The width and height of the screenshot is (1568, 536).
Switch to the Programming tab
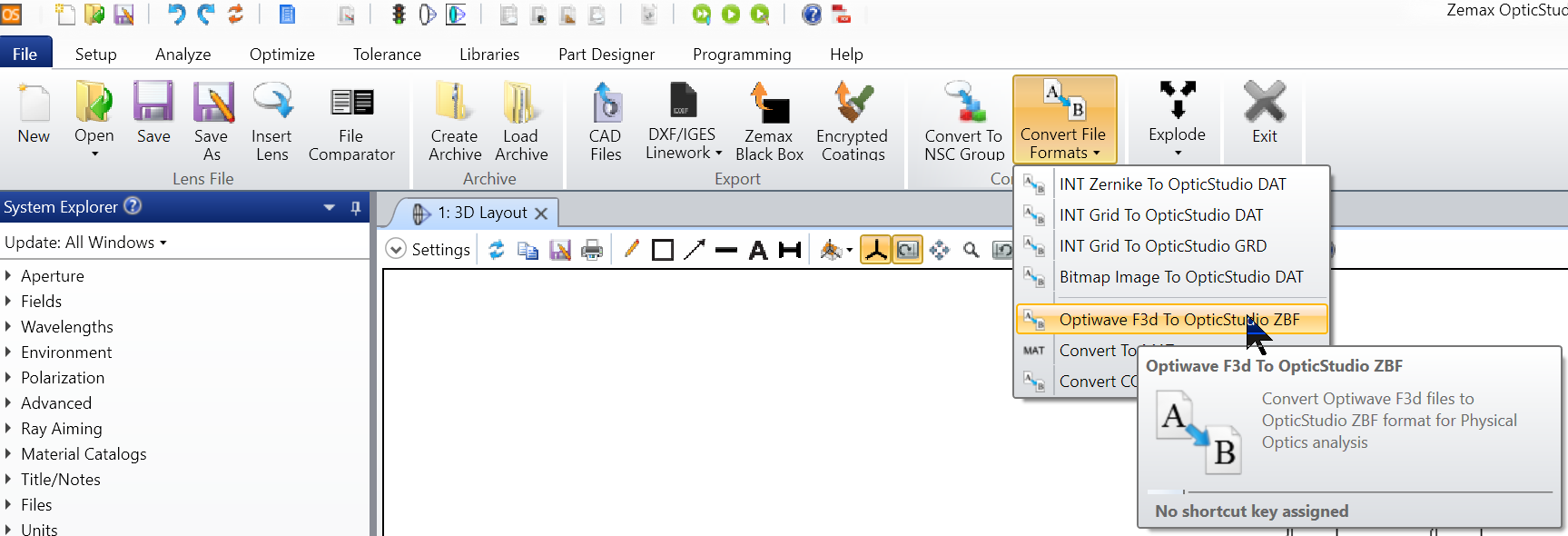[x=742, y=55]
